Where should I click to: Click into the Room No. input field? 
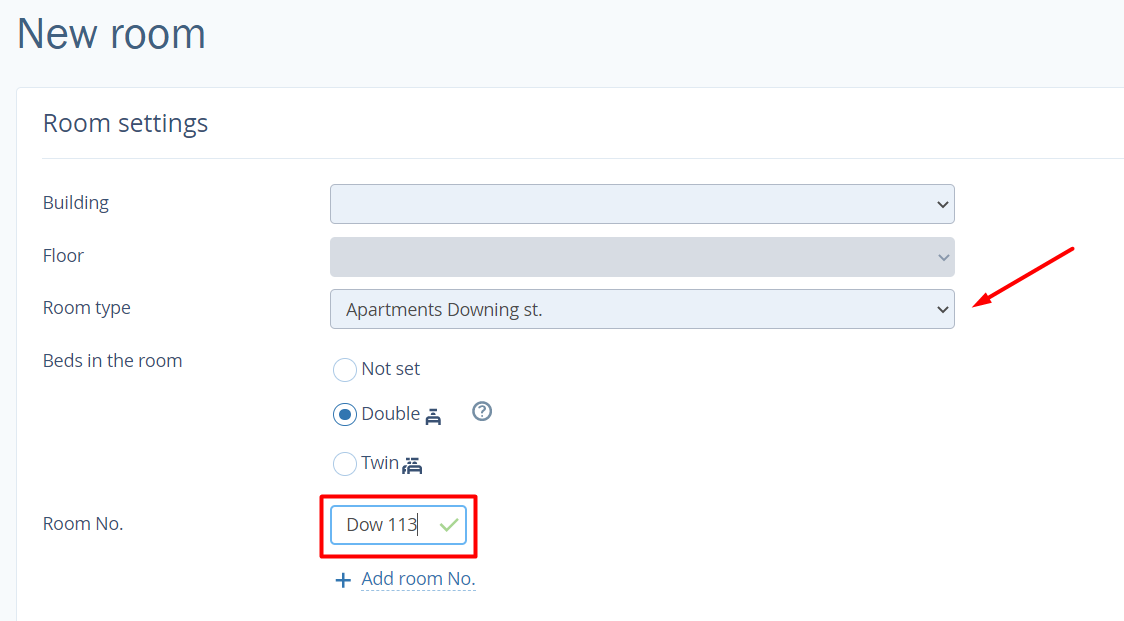[x=399, y=525]
